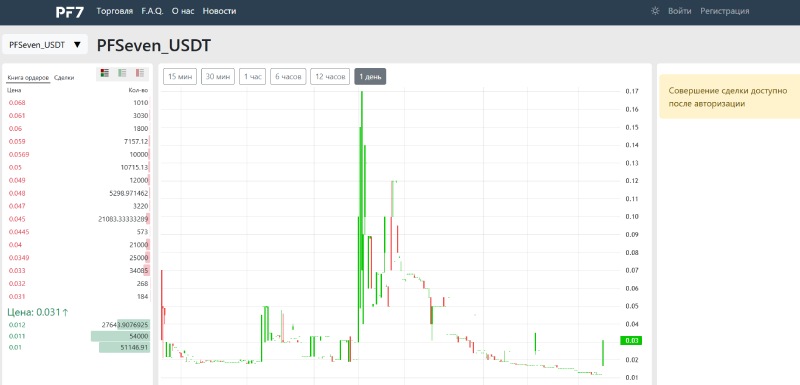Click the quantity 21083.33333289
This screenshot has width=800, height=385.
point(123,219)
